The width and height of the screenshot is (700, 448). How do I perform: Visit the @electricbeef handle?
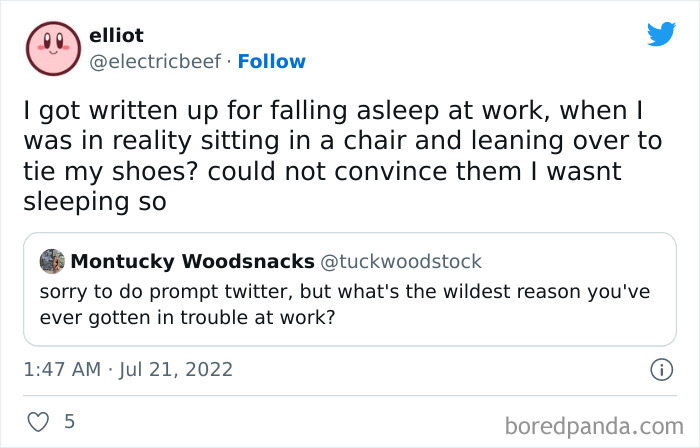pos(154,62)
